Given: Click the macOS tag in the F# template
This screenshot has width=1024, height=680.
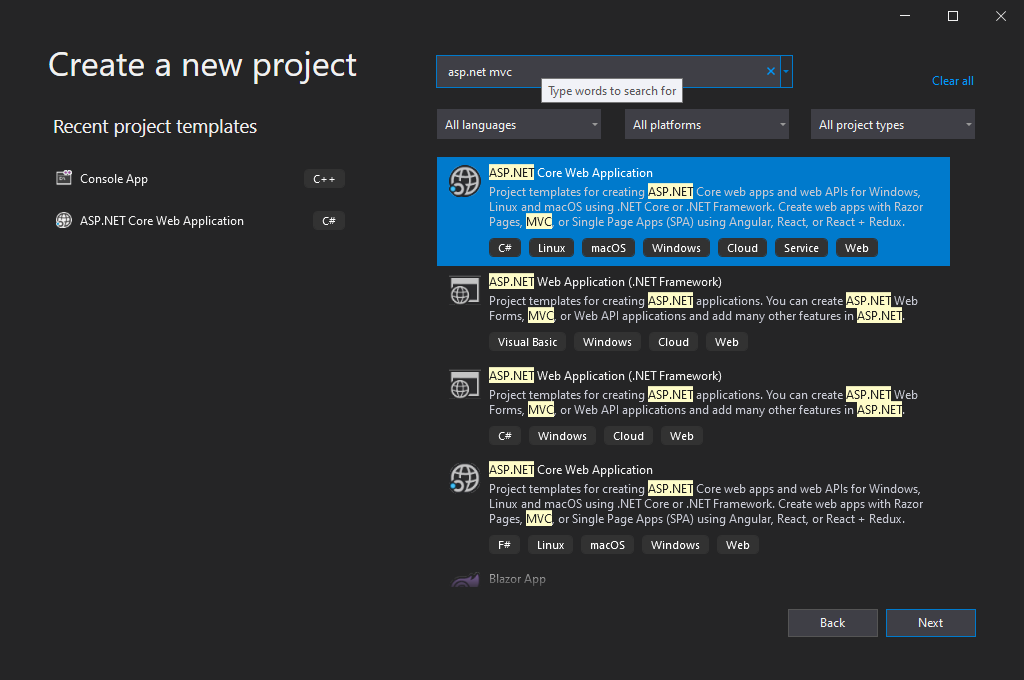Looking at the screenshot, I should [x=607, y=545].
